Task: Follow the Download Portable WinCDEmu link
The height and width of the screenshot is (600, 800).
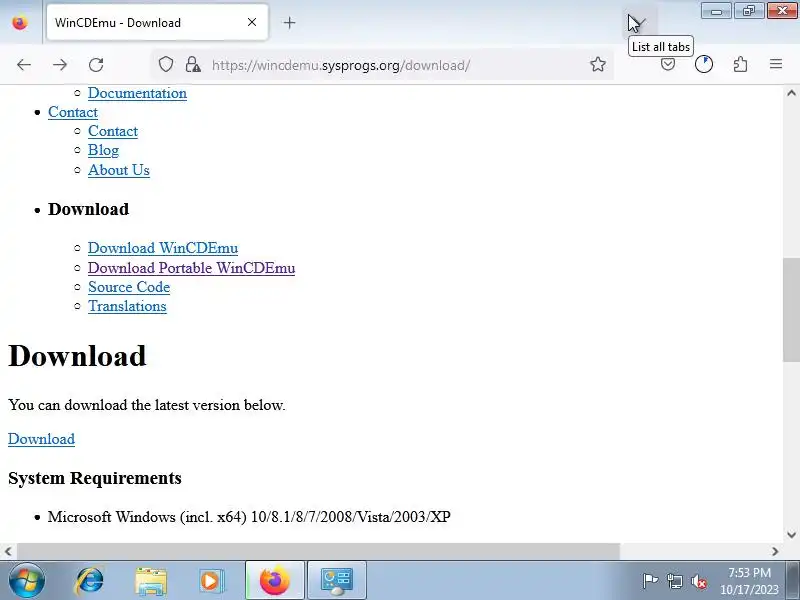Action: coord(191,268)
